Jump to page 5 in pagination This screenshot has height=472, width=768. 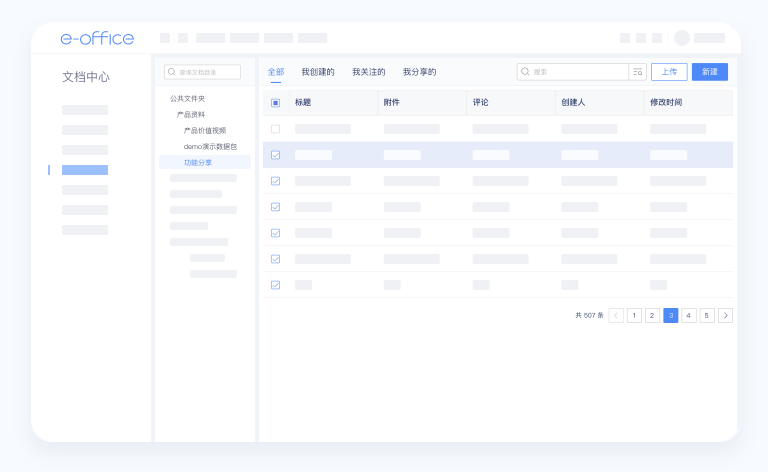707,315
